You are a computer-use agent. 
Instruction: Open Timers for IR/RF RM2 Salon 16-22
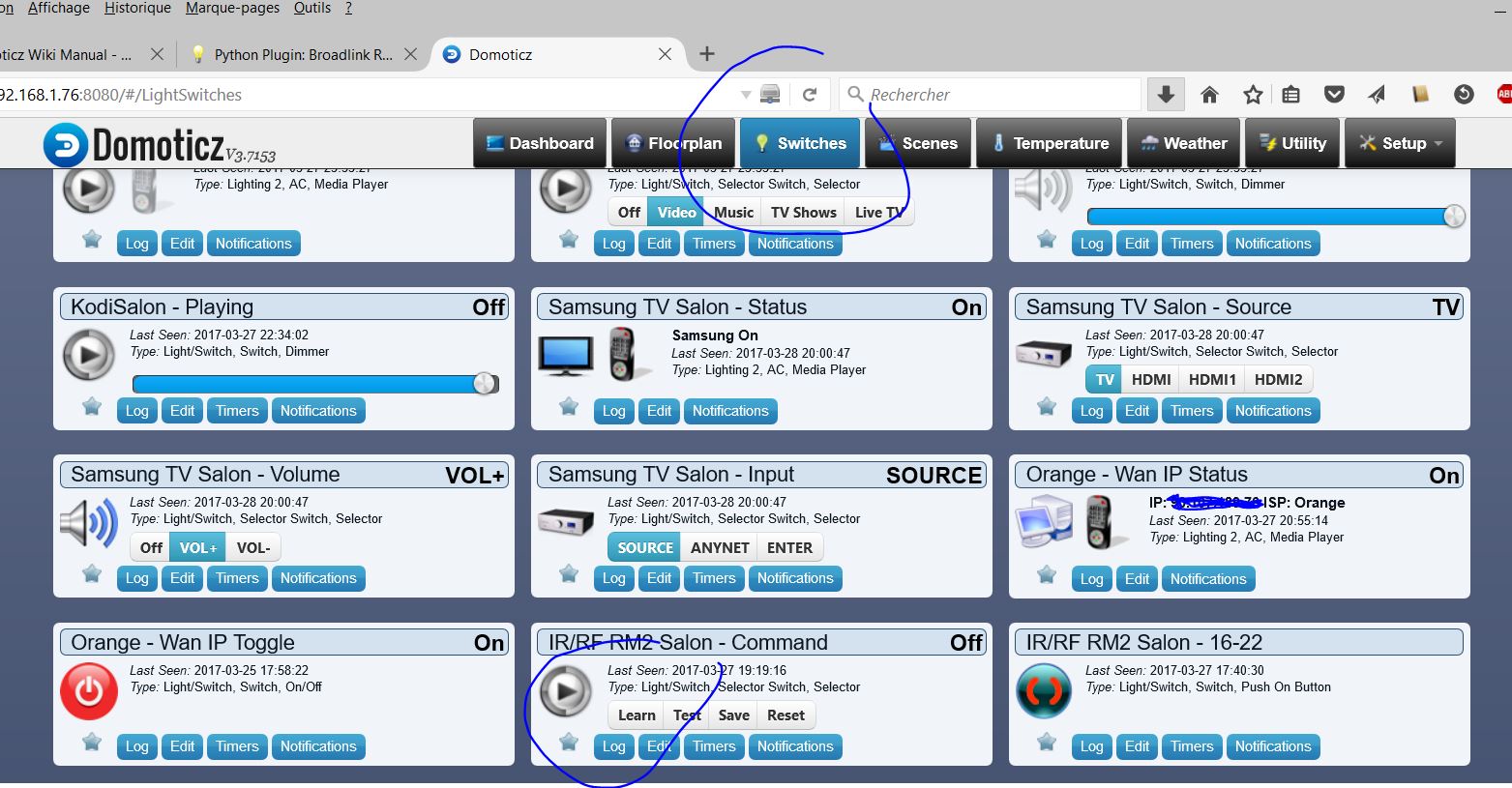pyautogui.click(x=1192, y=746)
